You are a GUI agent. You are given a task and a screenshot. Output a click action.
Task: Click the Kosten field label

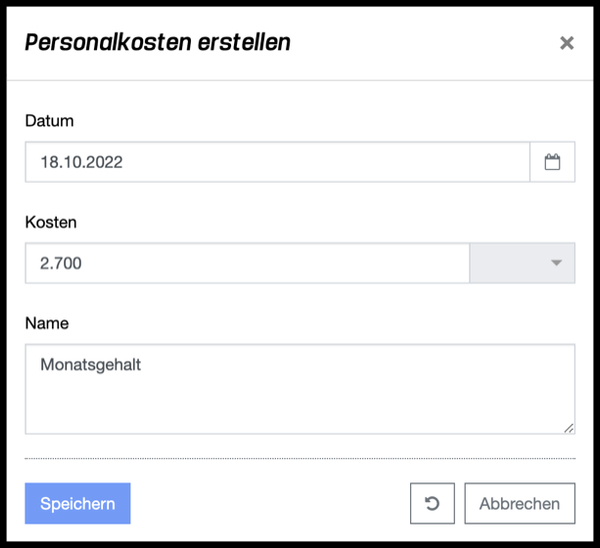point(51,222)
